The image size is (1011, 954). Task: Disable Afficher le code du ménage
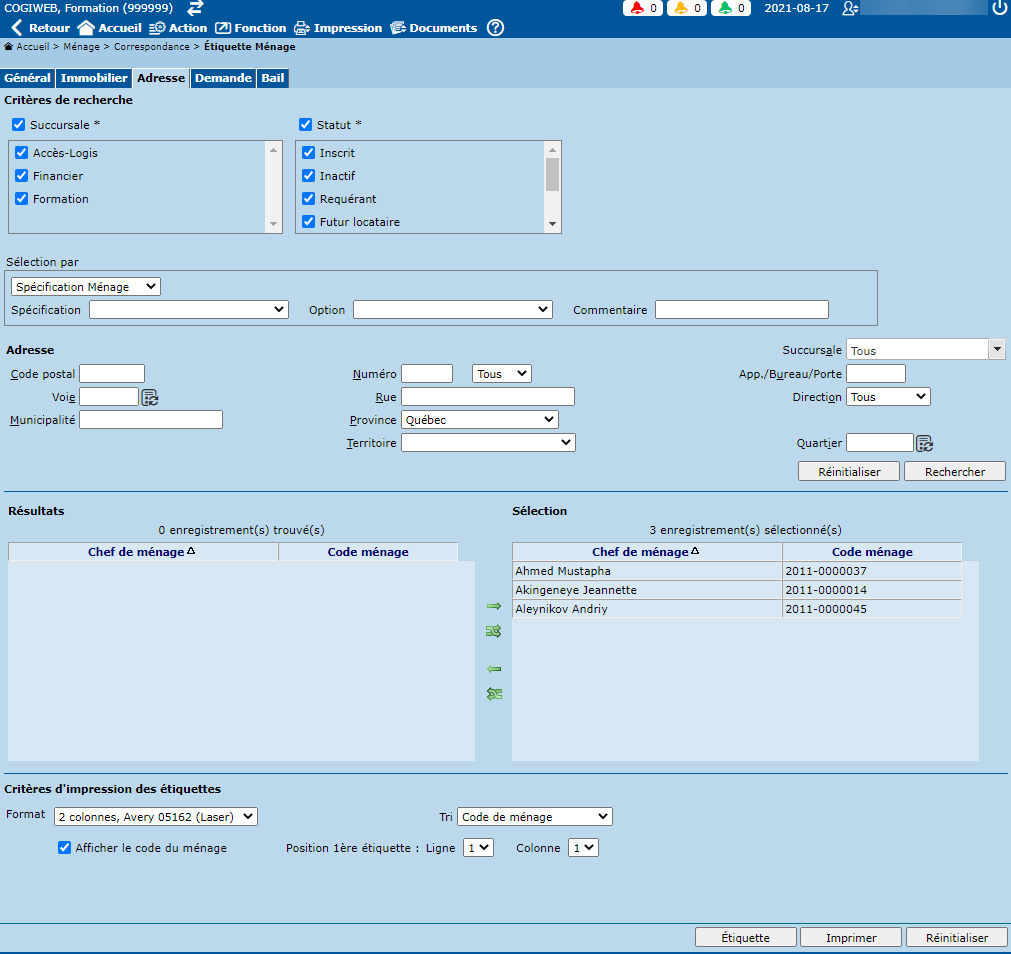pos(65,848)
